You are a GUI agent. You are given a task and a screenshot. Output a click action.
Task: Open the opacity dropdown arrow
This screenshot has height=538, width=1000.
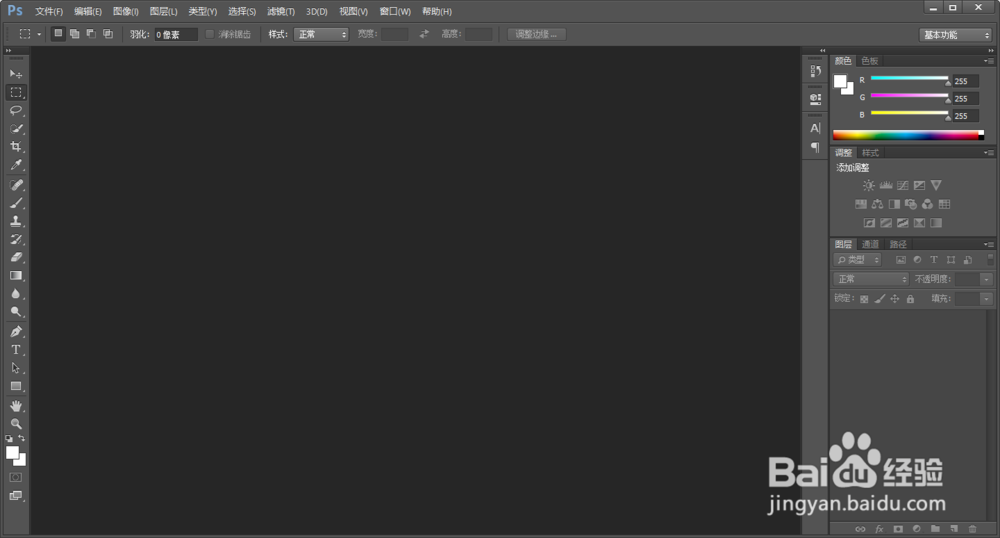[x=987, y=279]
